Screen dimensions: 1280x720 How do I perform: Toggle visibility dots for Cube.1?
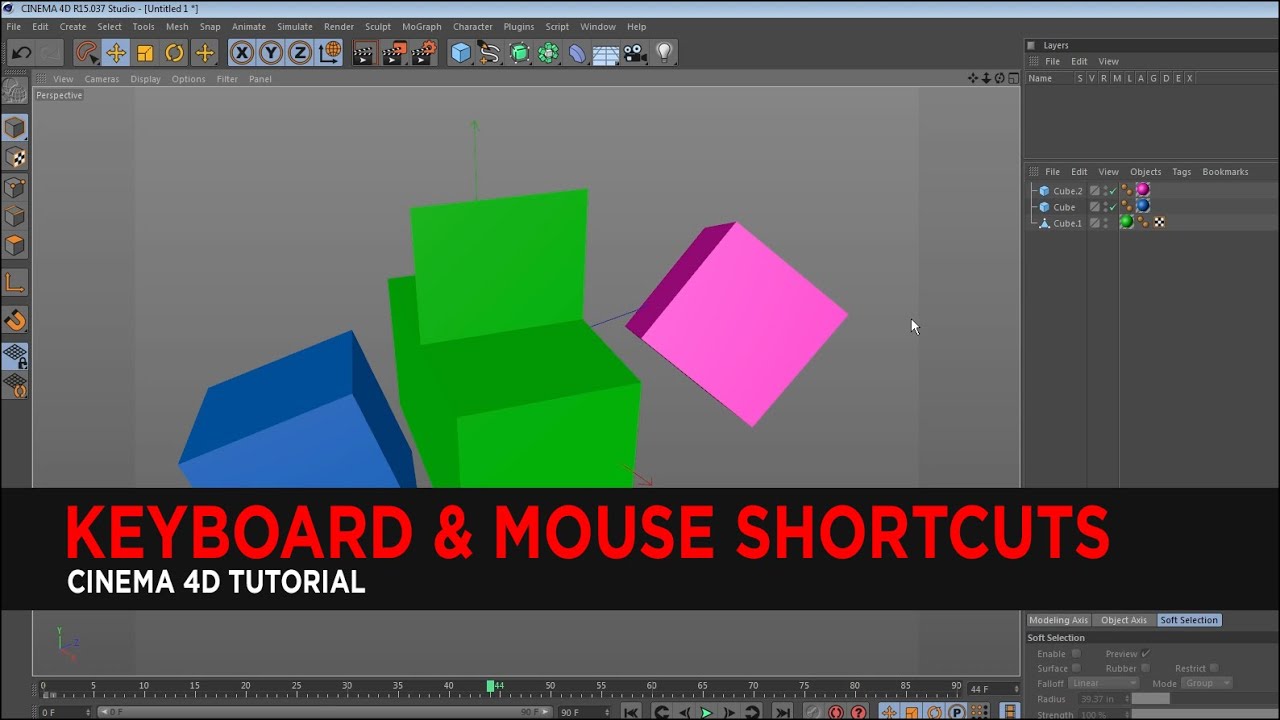click(x=1105, y=223)
